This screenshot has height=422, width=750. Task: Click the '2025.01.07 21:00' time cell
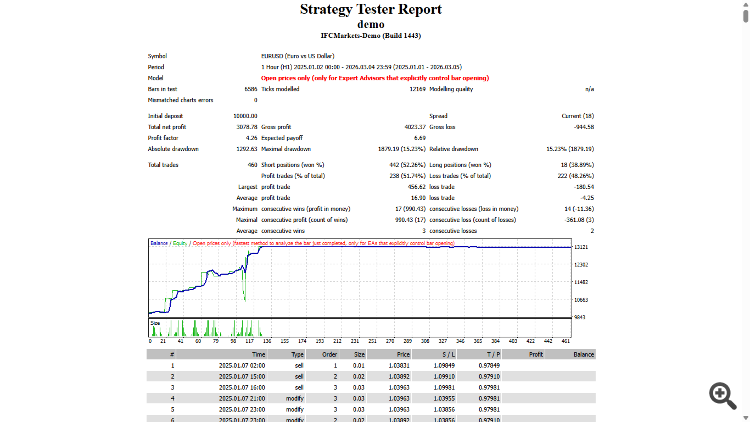click(x=242, y=399)
